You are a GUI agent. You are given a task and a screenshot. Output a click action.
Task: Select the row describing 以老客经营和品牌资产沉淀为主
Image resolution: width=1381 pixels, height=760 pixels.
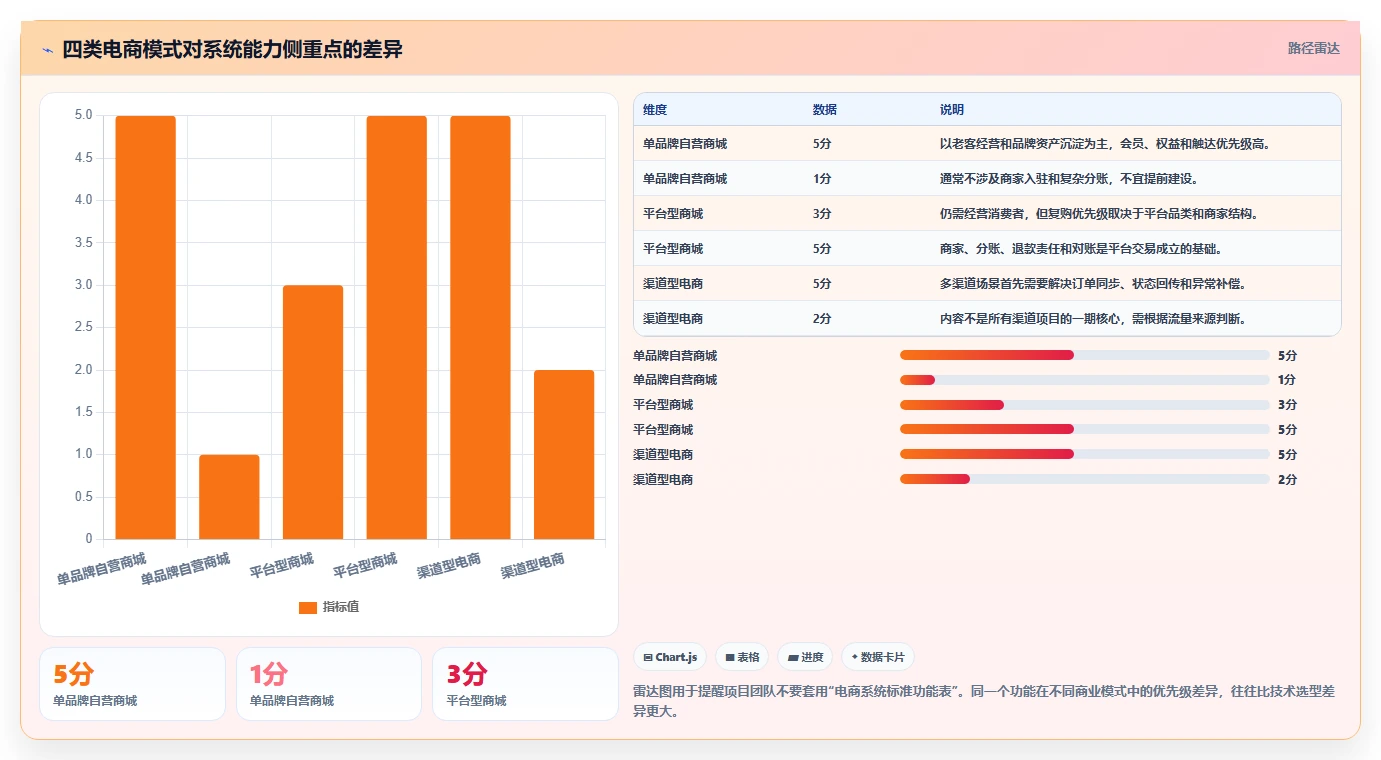[x=987, y=144]
